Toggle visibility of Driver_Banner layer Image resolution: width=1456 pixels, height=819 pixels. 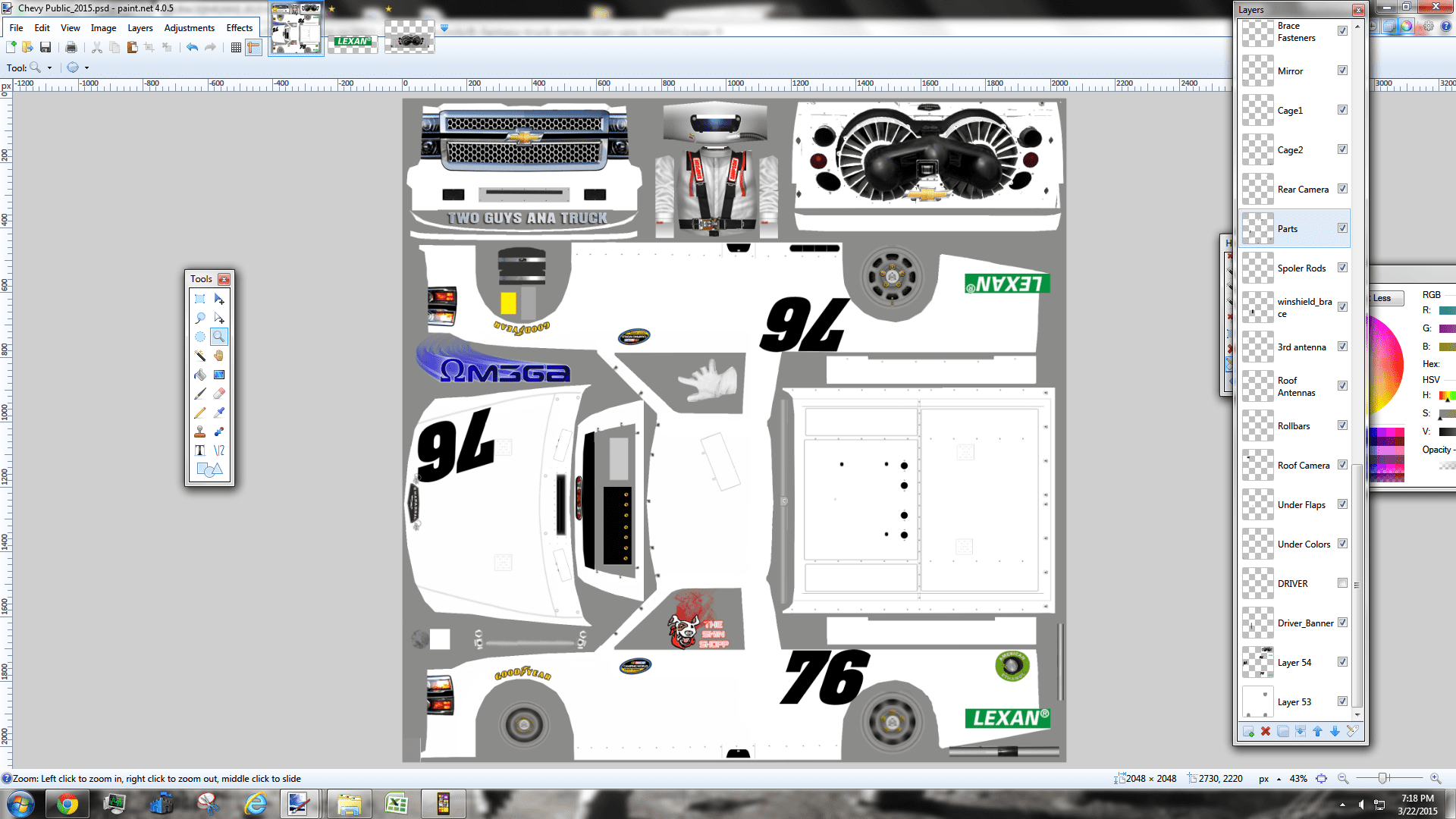[1342, 623]
